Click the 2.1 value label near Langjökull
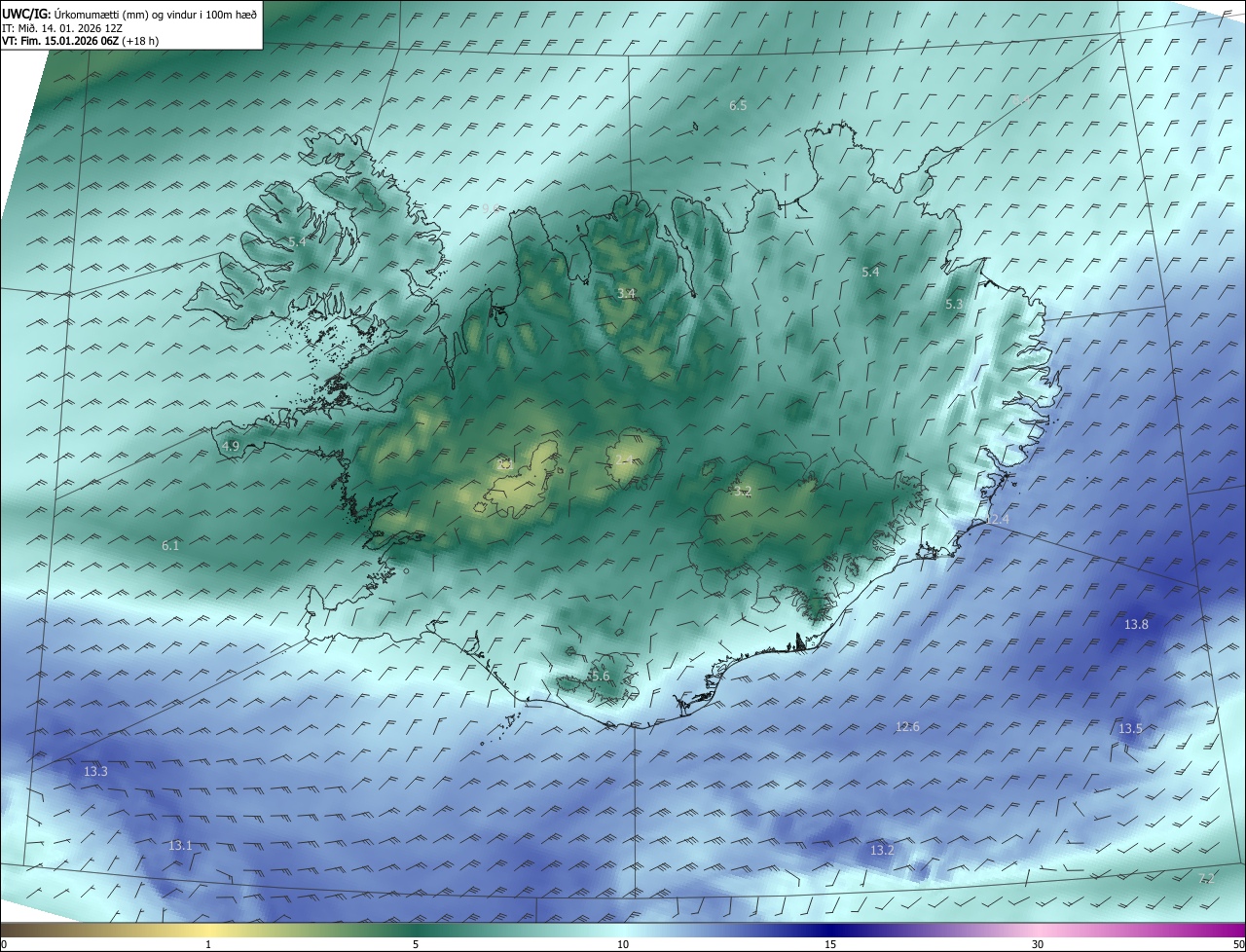 point(504,464)
